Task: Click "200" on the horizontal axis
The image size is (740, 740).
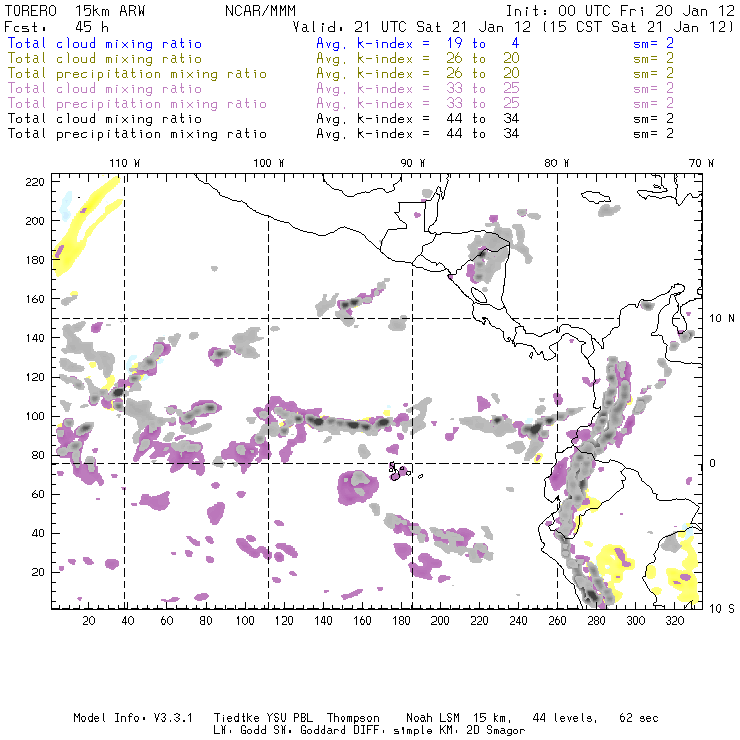Action: point(440,621)
